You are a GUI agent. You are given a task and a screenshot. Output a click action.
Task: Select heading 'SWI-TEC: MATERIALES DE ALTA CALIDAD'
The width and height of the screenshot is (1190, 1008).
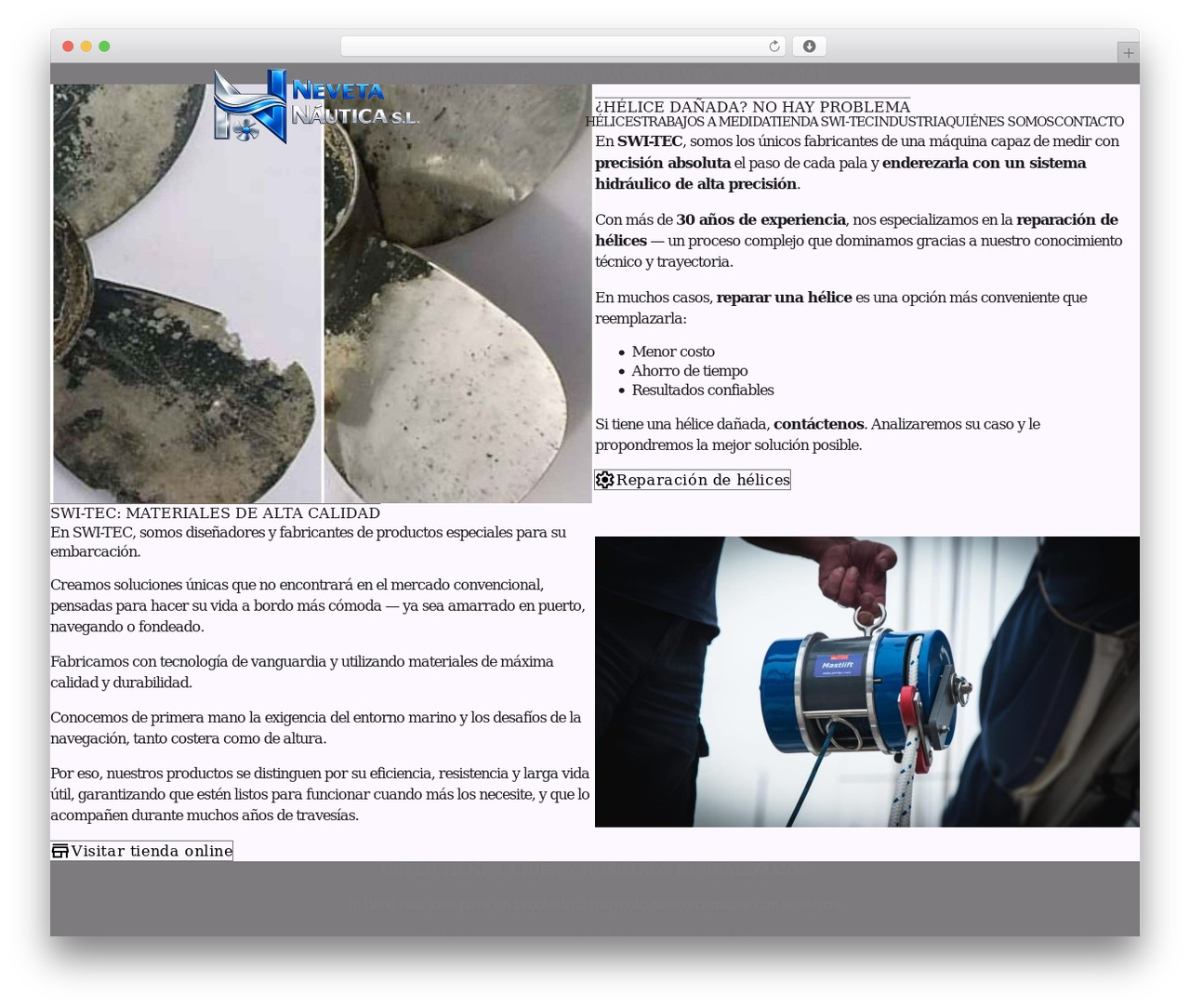tap(216, 513)
